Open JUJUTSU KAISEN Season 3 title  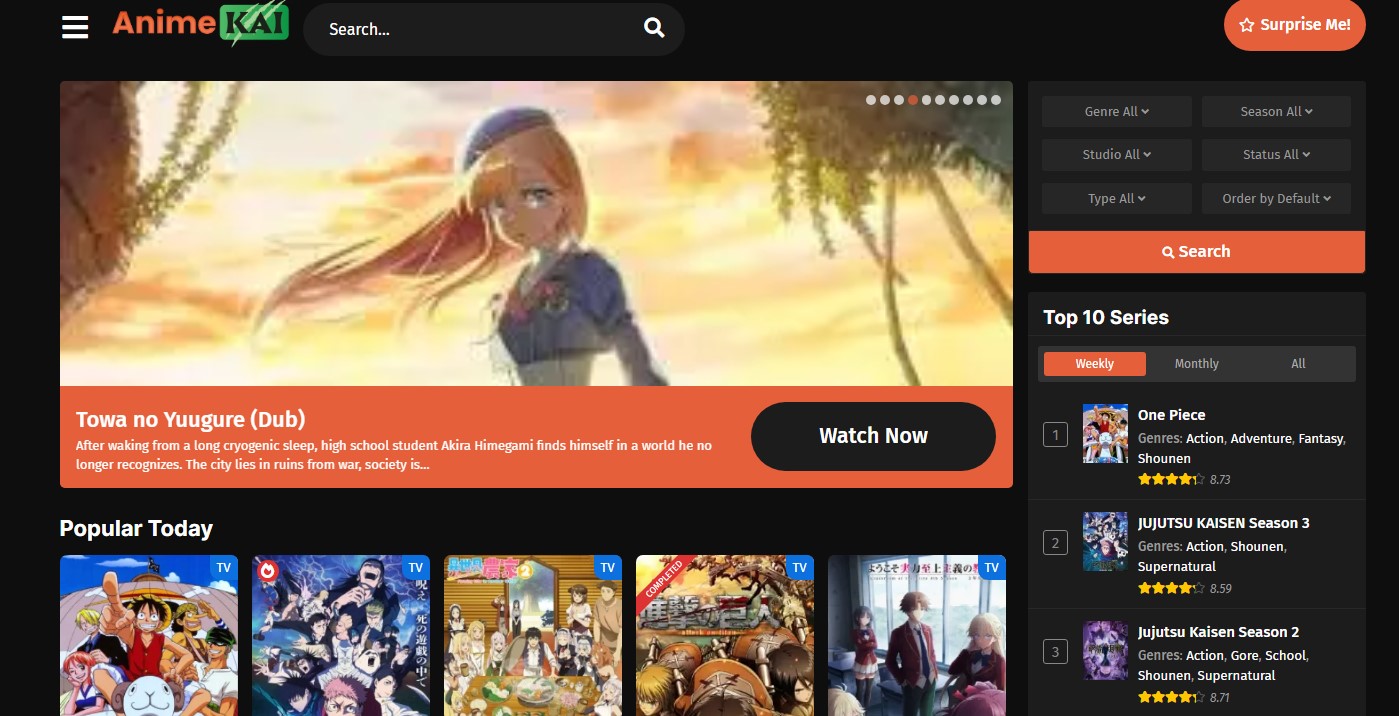click(x=1223, y=523)
